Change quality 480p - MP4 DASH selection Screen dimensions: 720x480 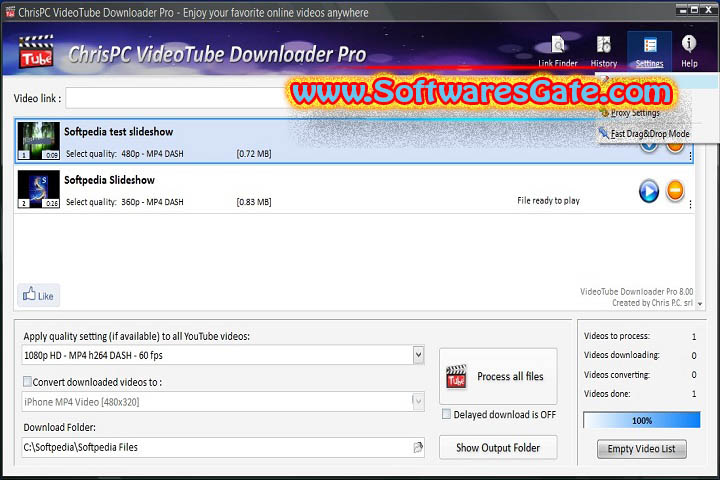coord(152,154)
